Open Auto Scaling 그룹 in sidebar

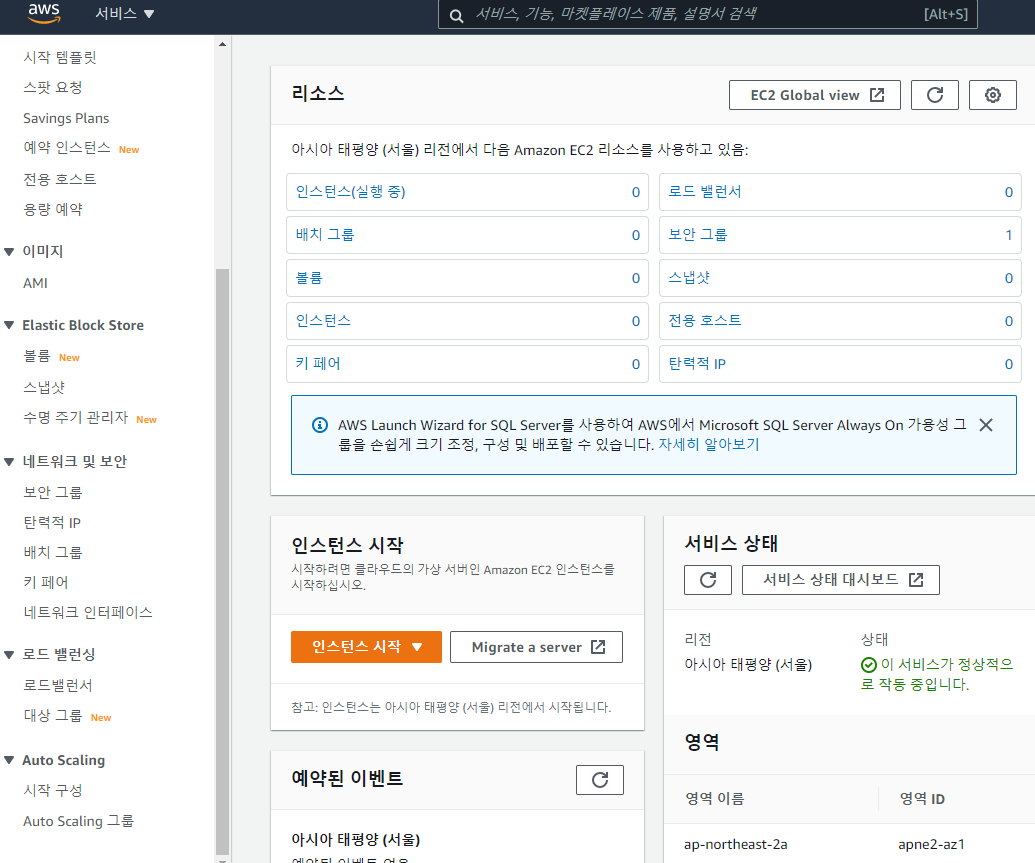tap(78, 821)
